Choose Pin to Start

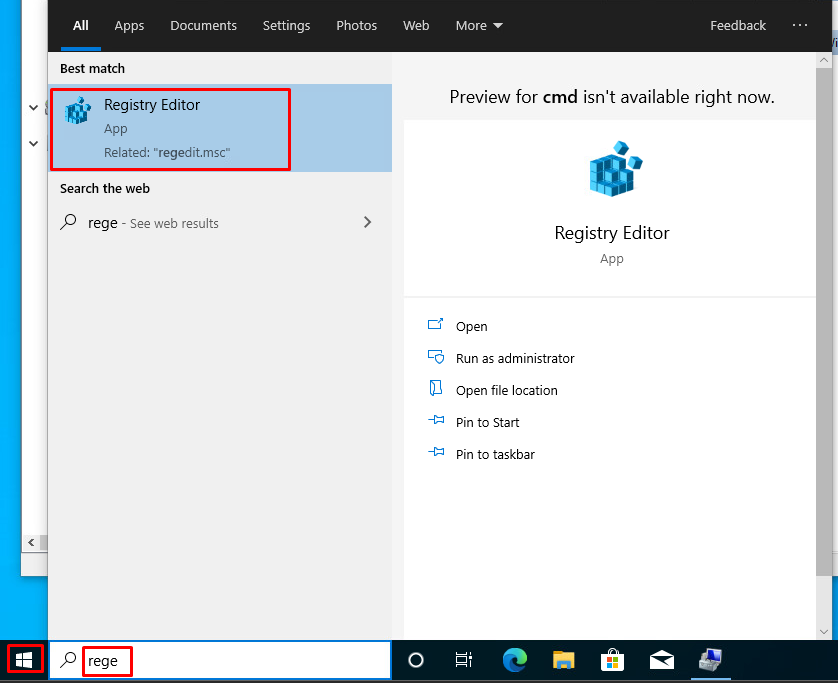point(487,423)
